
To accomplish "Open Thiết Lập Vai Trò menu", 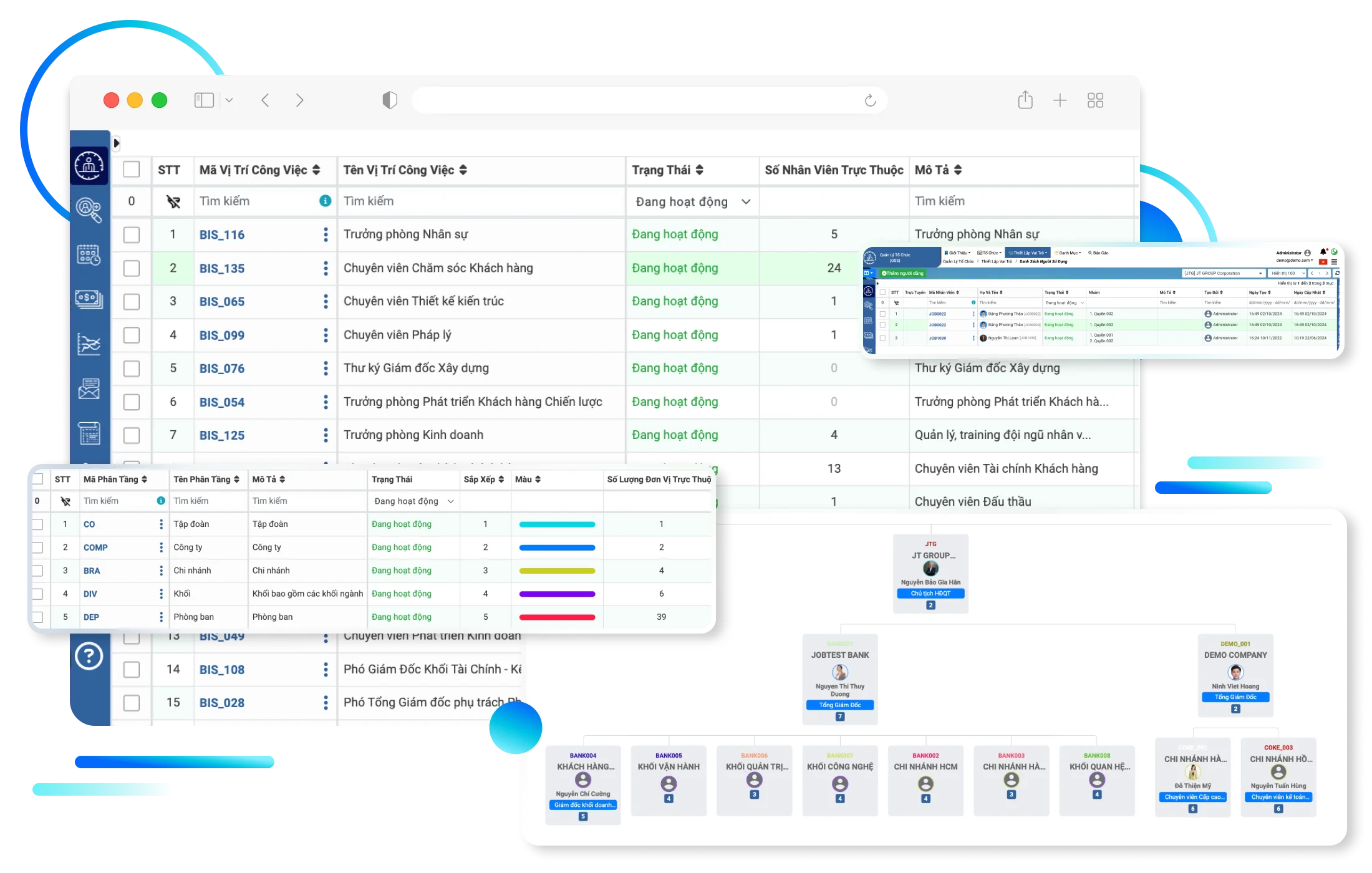I will click(1028, 253).
